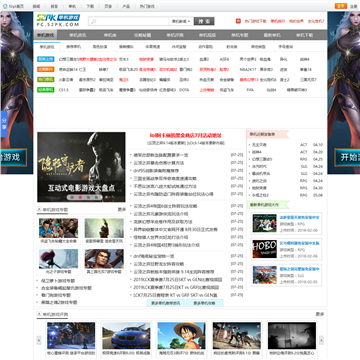
Task: Click the 52PK site logo
Action: click(x=58, y=20)
